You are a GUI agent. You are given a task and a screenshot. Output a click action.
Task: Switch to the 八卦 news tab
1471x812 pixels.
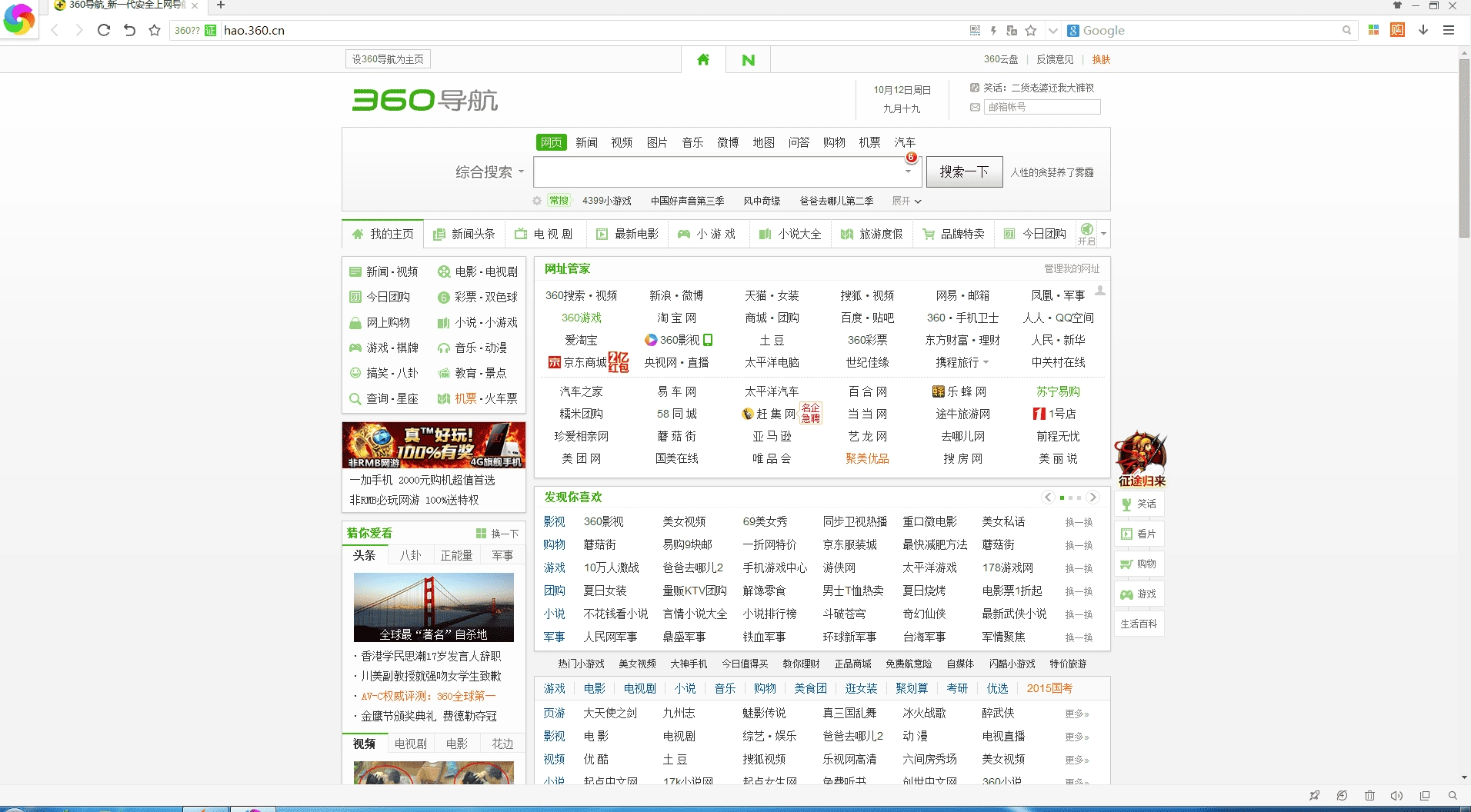click(x=411, y=555)
